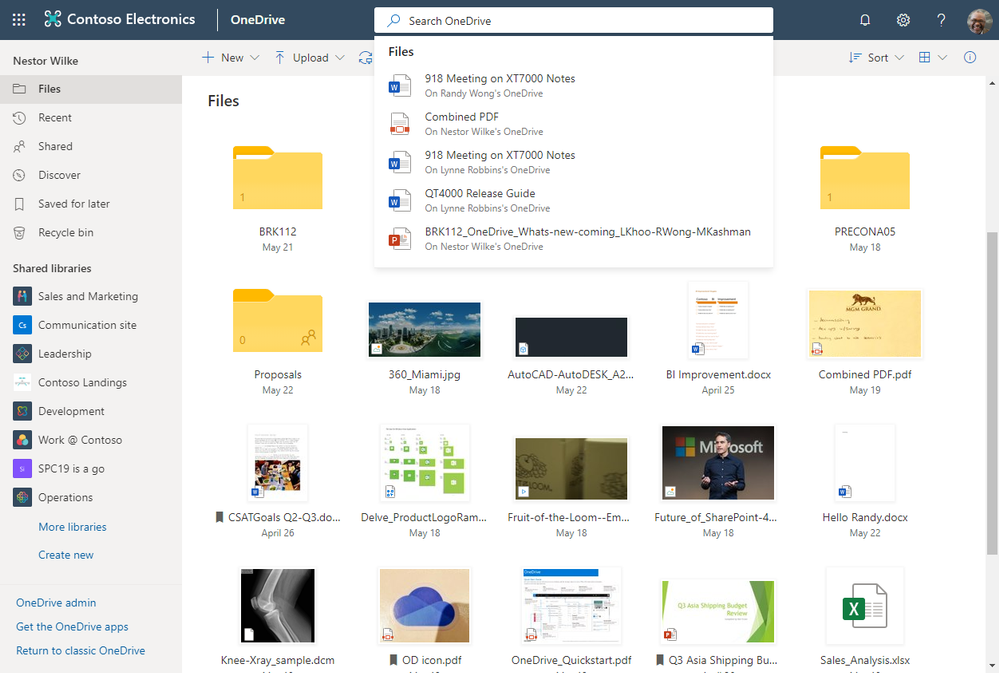Expand the Upload dropdown
The image size is (999, 673).
310,58
